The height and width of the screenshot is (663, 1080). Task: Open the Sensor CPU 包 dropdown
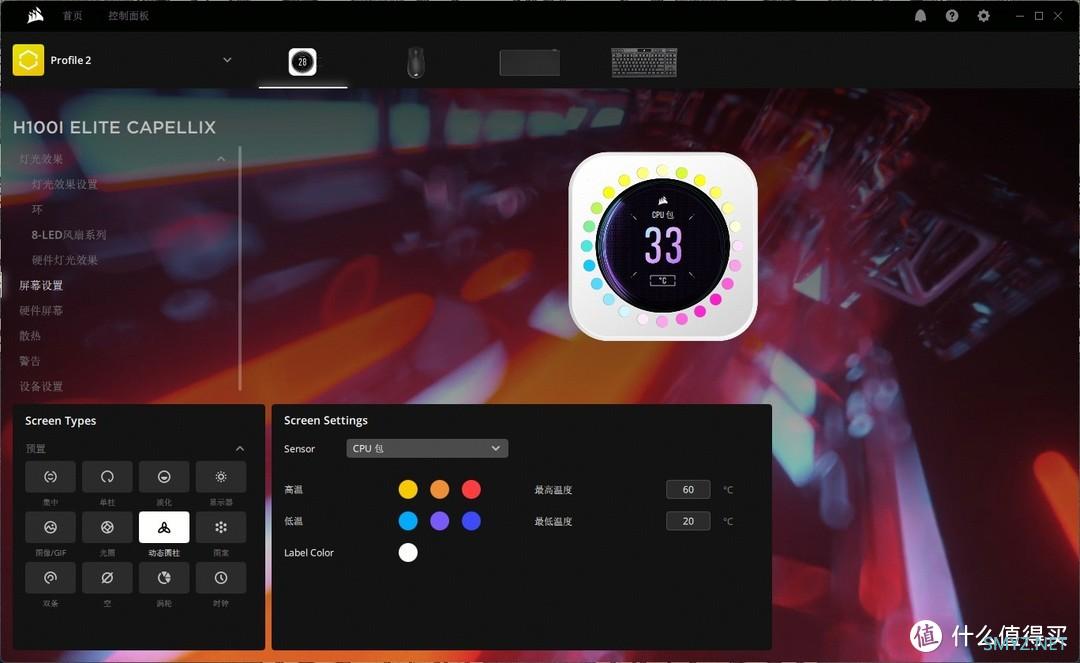pyautogui.click(x=427, y=448)
